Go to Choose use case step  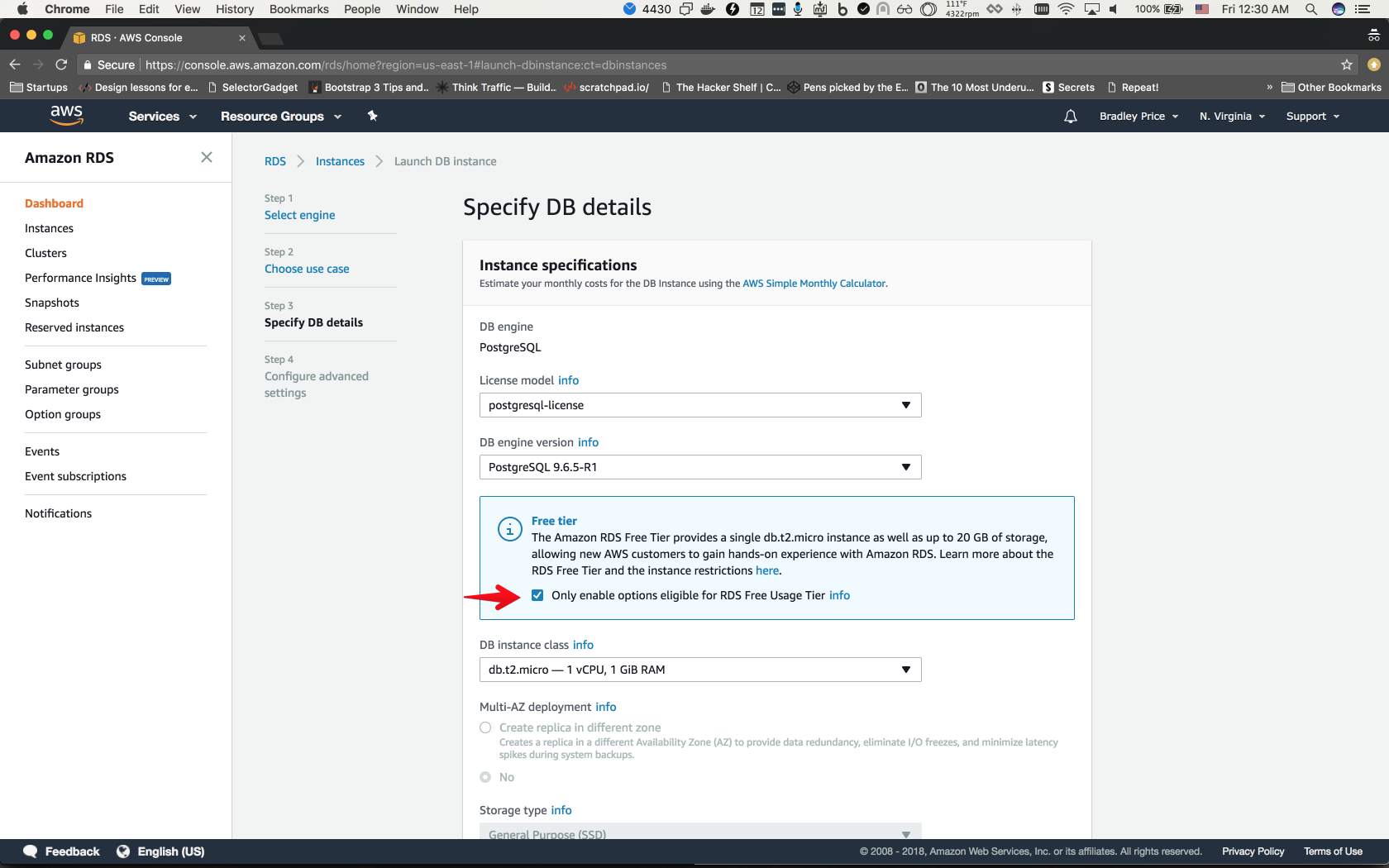(307, 269)
